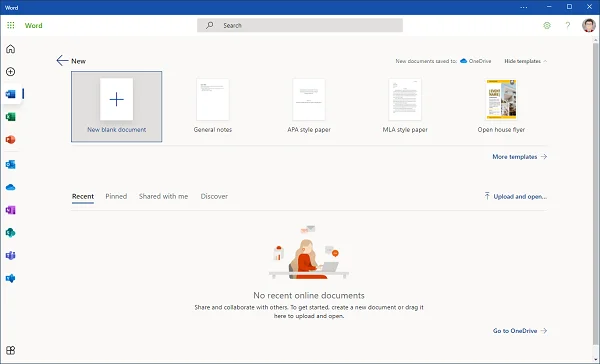Click the scrollbar down arrow
The image size is (600, 364).
(x=595, y=359)
